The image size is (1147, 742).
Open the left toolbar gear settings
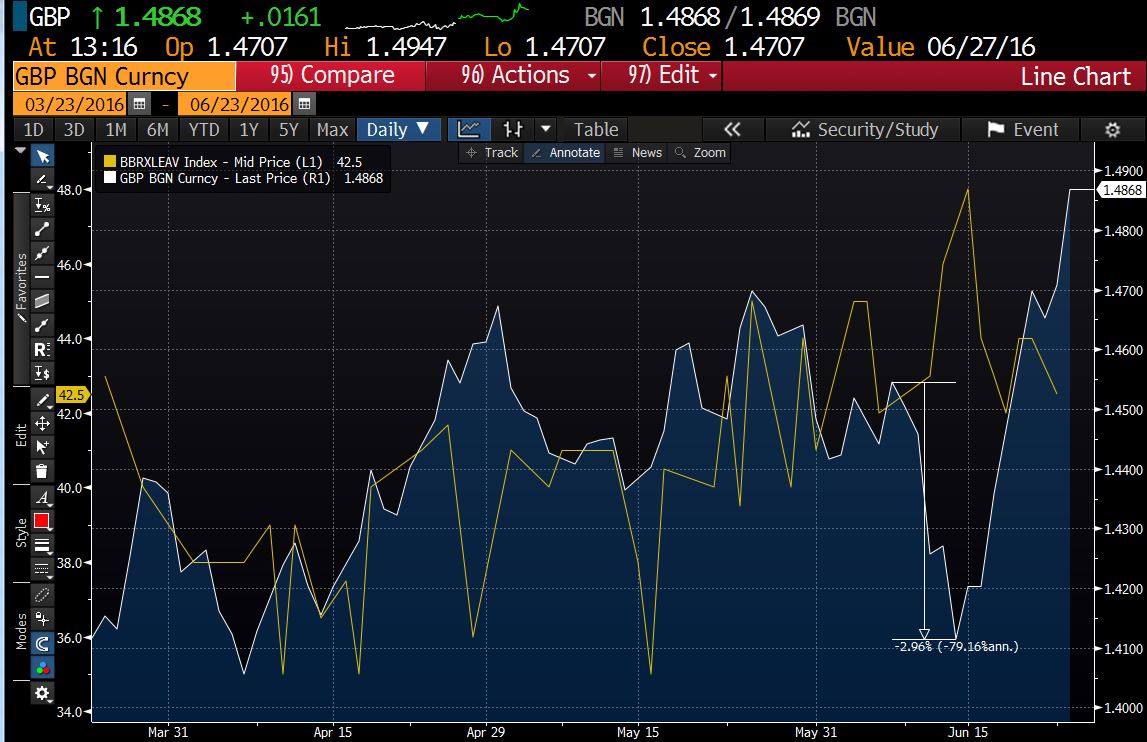(x=42, y=693)
